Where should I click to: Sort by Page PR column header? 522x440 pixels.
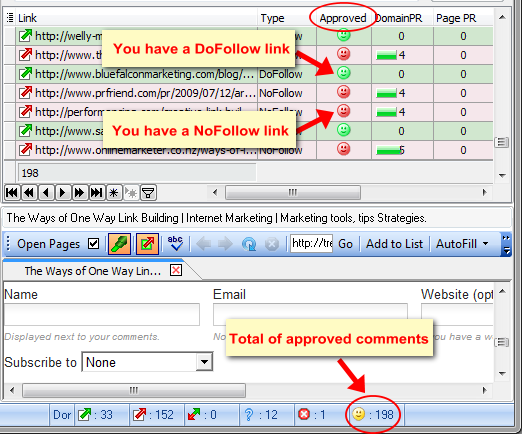pyautogui.click(x=463, y=18)
